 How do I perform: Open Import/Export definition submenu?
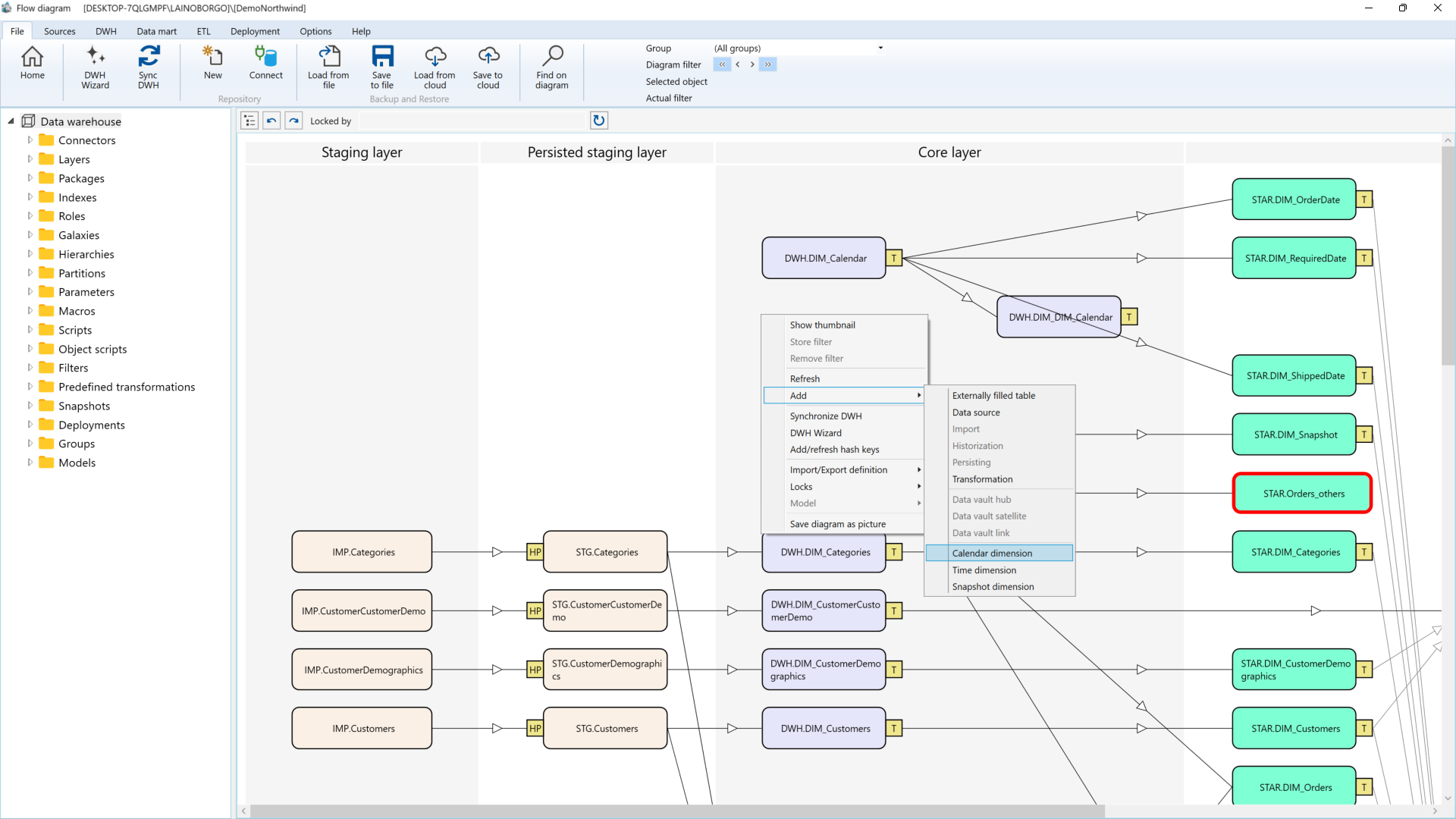(843, 470)
